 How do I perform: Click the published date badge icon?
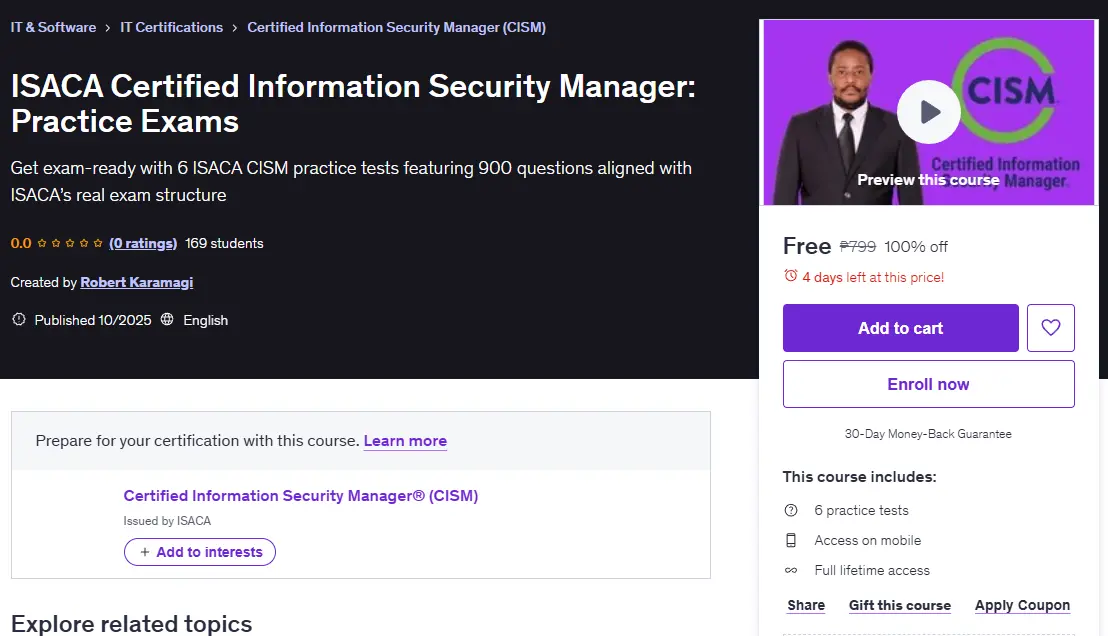(19, 319)
